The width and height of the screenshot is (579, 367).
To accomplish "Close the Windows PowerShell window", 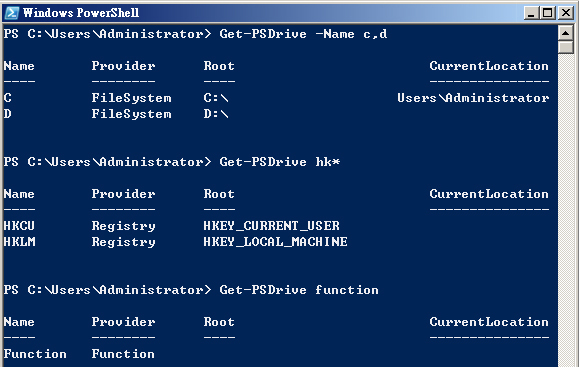I will (x=566, y=13).
